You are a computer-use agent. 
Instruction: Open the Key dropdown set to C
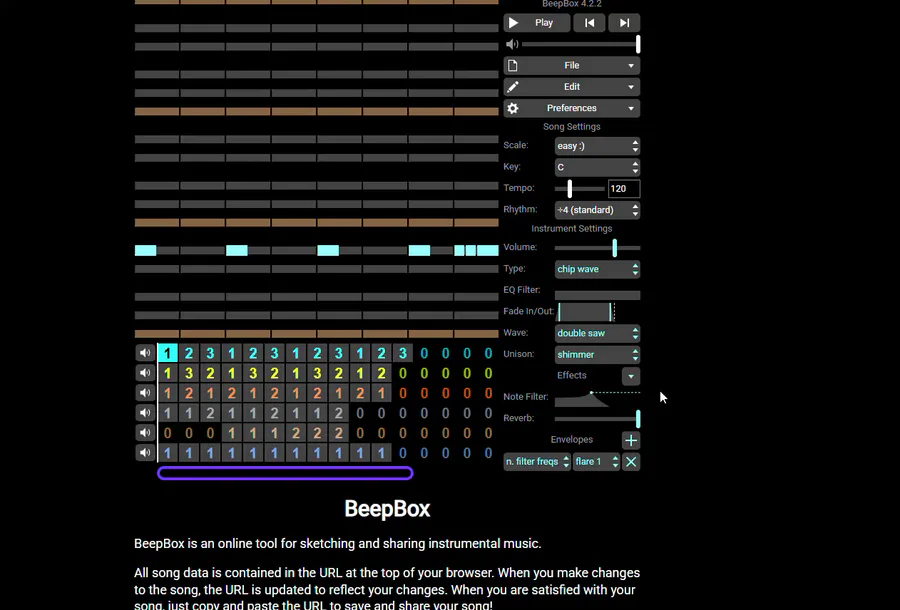[597, 167]
